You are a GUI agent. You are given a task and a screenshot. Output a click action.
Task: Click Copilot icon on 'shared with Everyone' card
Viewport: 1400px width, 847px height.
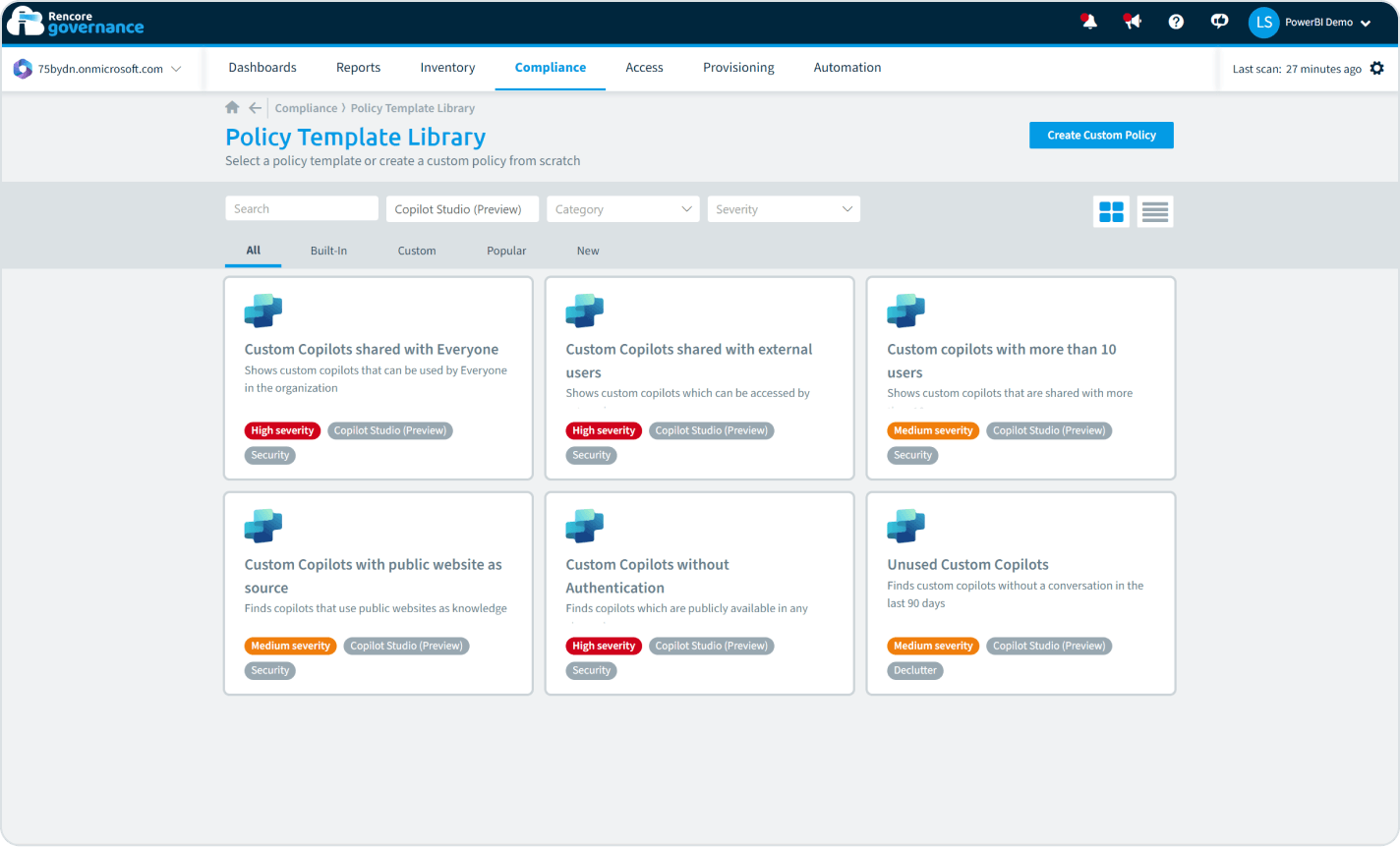coord(263,311)
